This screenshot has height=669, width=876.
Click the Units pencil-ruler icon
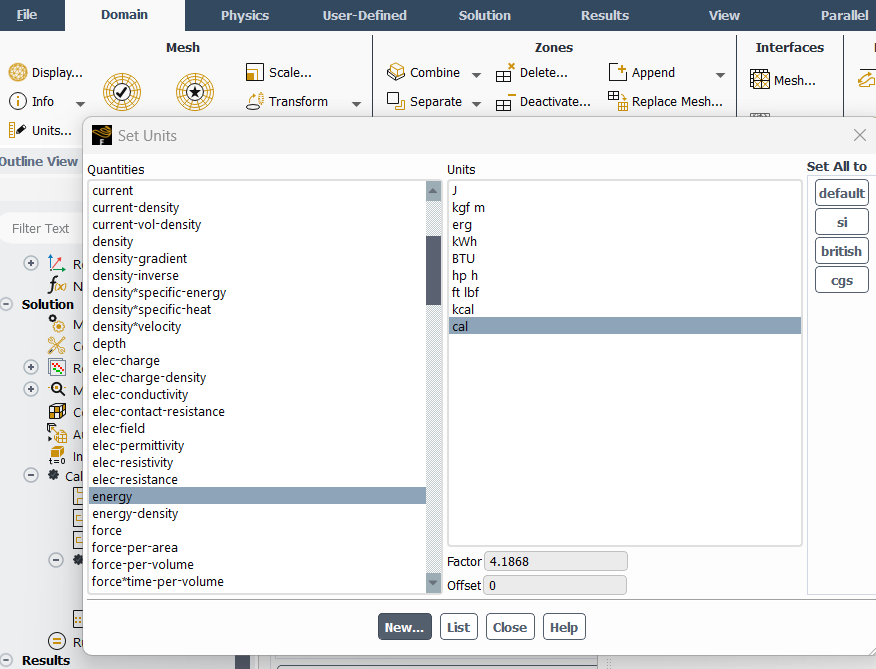[17, 130]
